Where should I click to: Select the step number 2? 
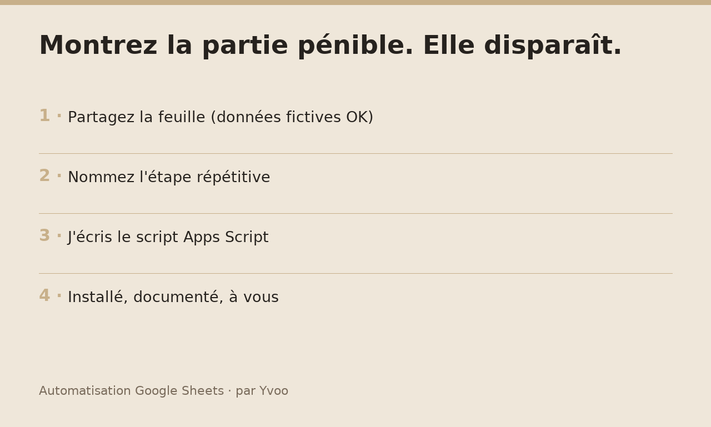tap(44, 175)
